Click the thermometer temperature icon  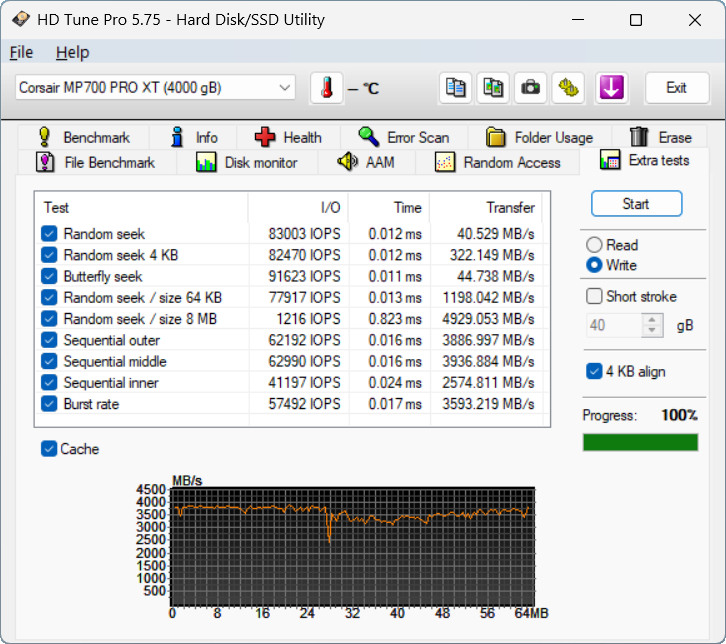click(326, 88)
